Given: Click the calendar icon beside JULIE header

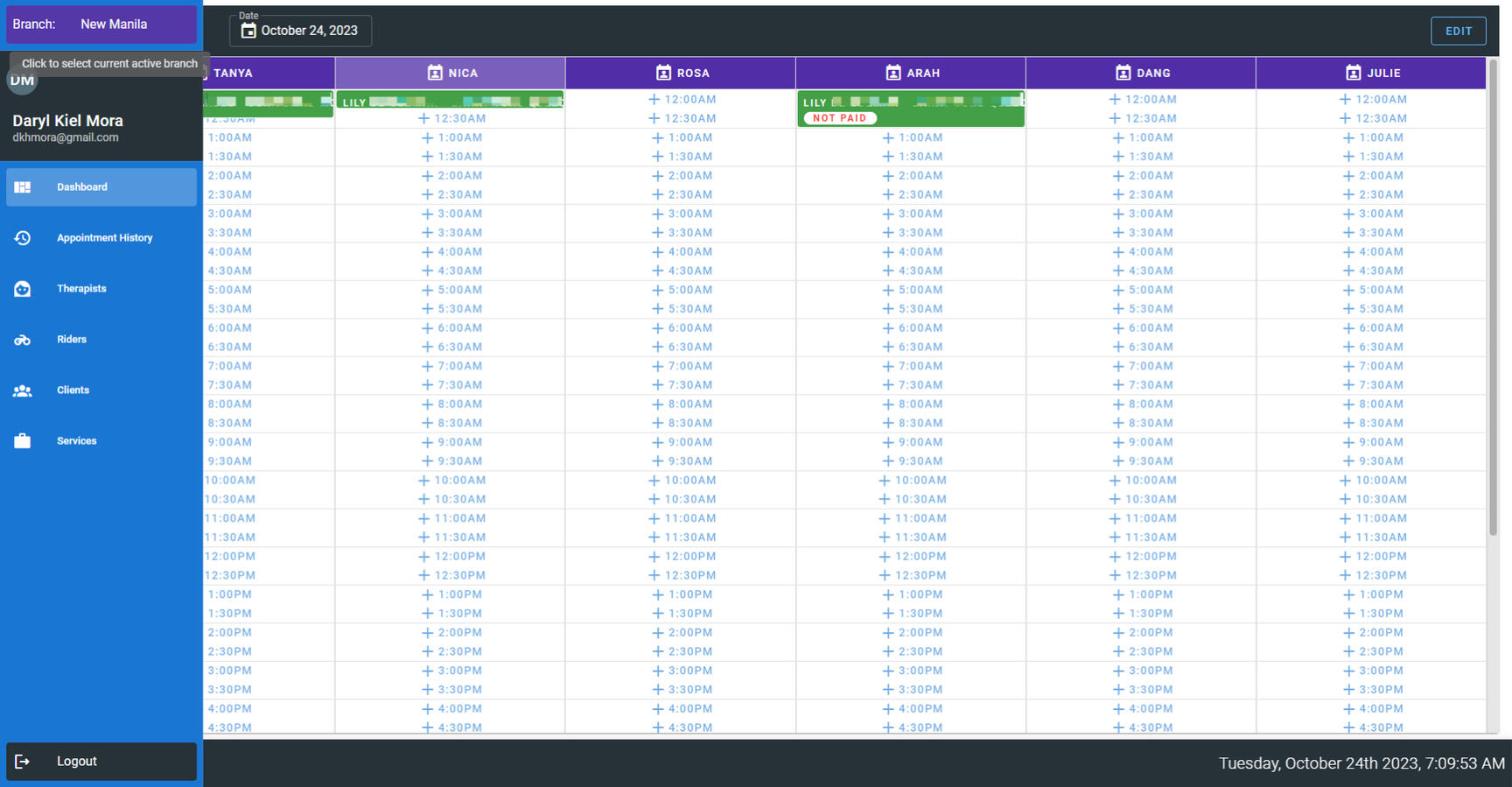Looking at the screenshot, I should pos(1353,73).
